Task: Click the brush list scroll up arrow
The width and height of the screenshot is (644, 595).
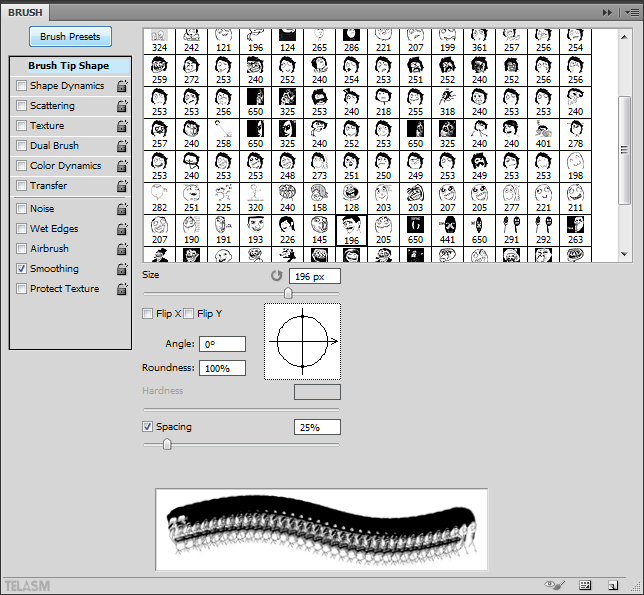Action: point(624,37)
